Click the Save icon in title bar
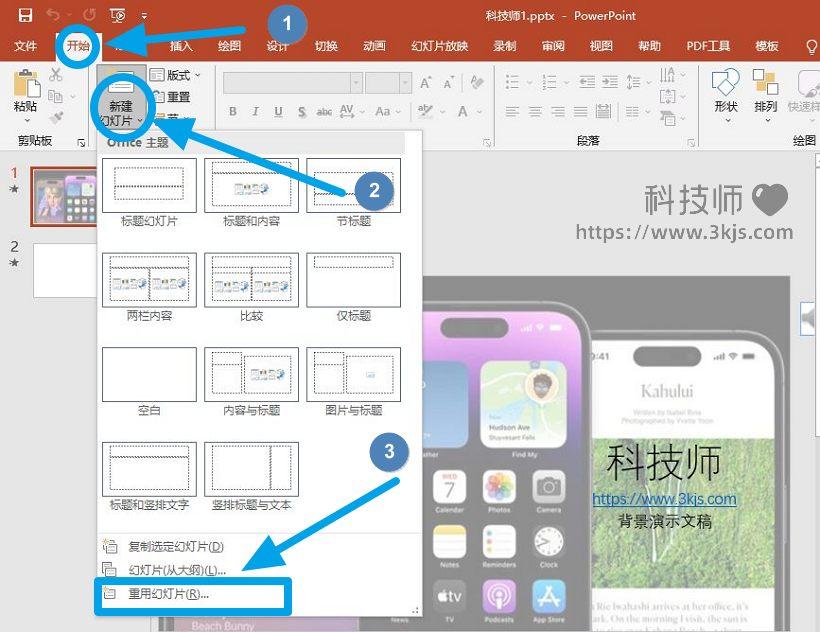Image resolution: width=820 pixels, height=632 pixels. [x=25, y=15]
